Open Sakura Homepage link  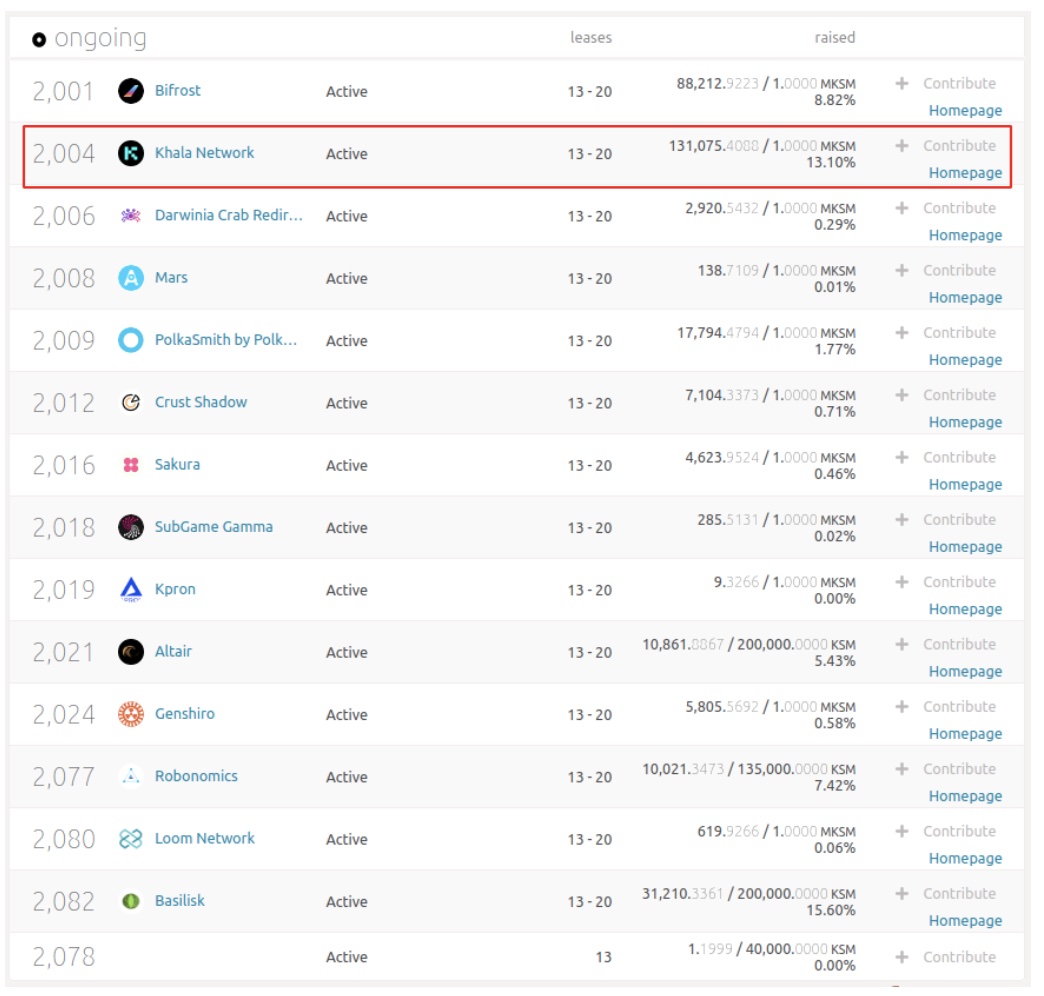tap(965, 484)
